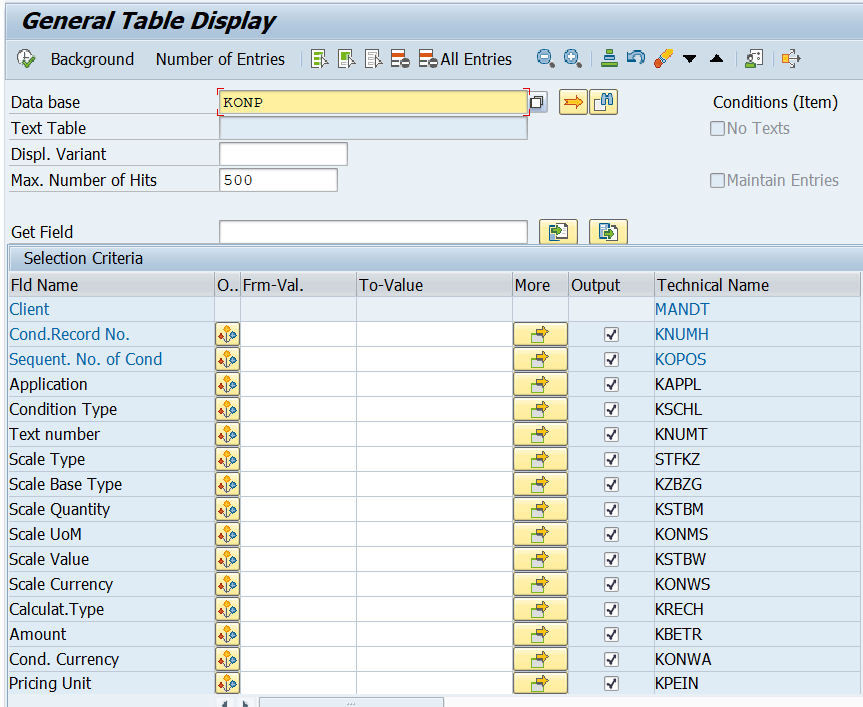Click More button in Pricing Unit row
863x707 pixels.
pos(540,683)
